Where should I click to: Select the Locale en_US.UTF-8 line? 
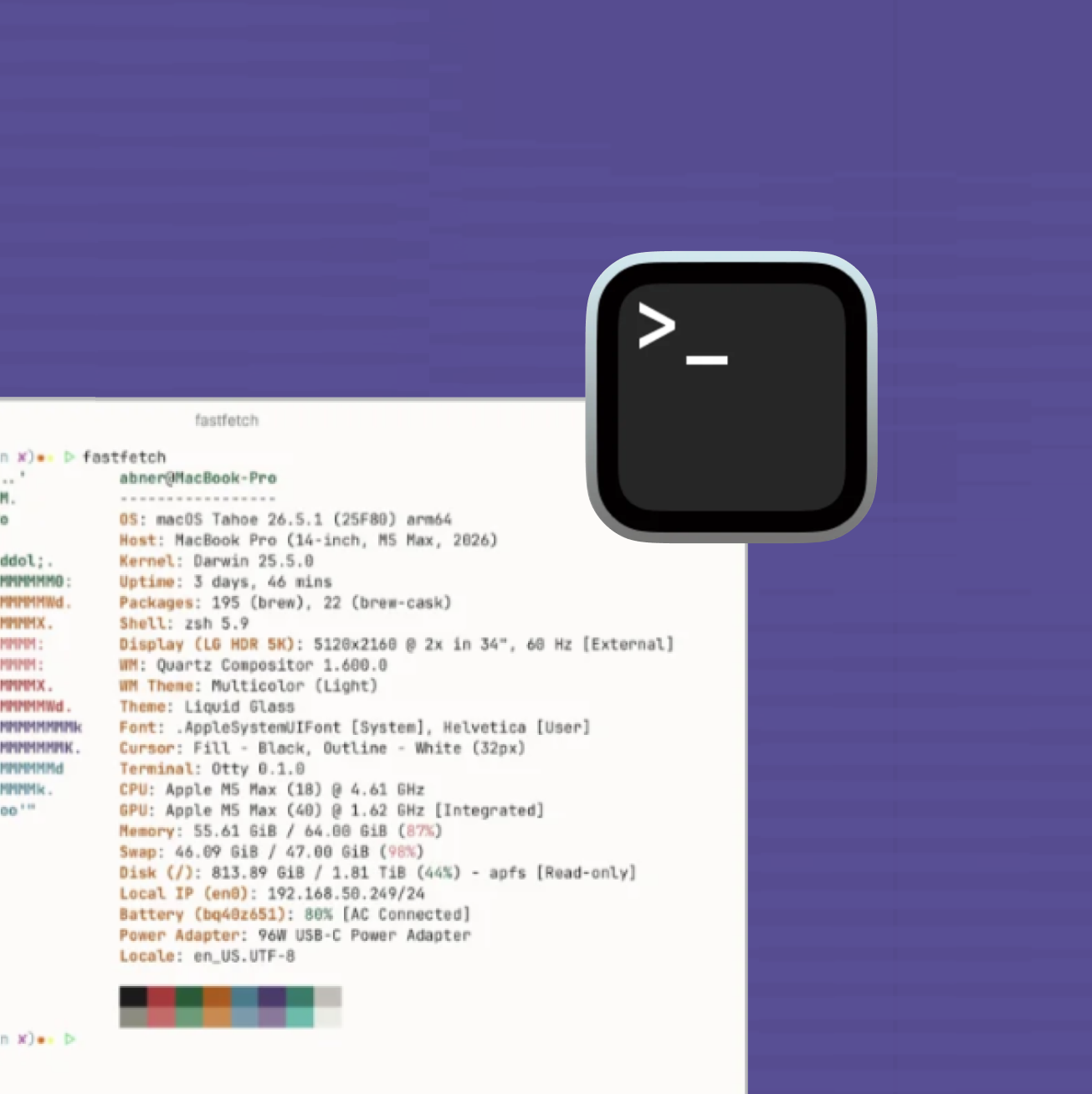click(x=207, y=956)
